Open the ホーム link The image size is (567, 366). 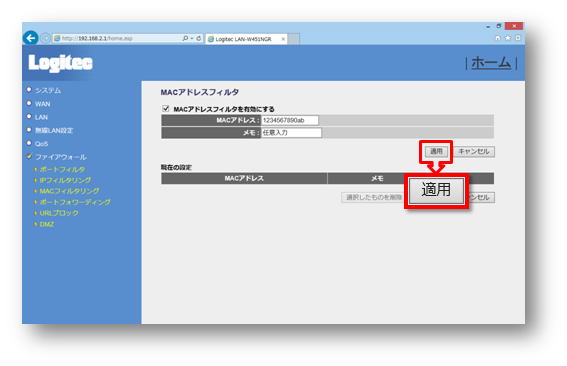(x=491, y=63)
